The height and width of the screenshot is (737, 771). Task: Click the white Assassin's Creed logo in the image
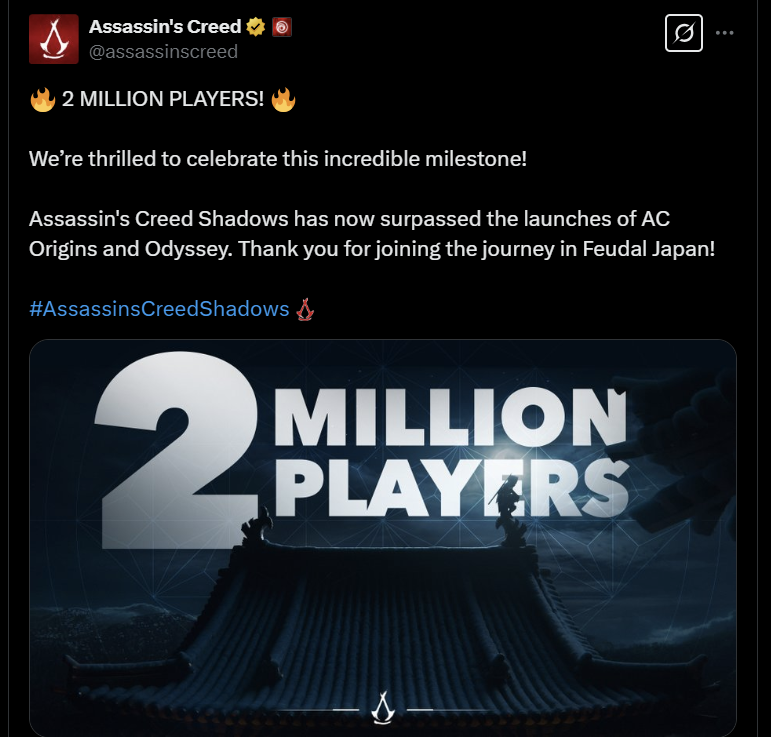point(383,707)
